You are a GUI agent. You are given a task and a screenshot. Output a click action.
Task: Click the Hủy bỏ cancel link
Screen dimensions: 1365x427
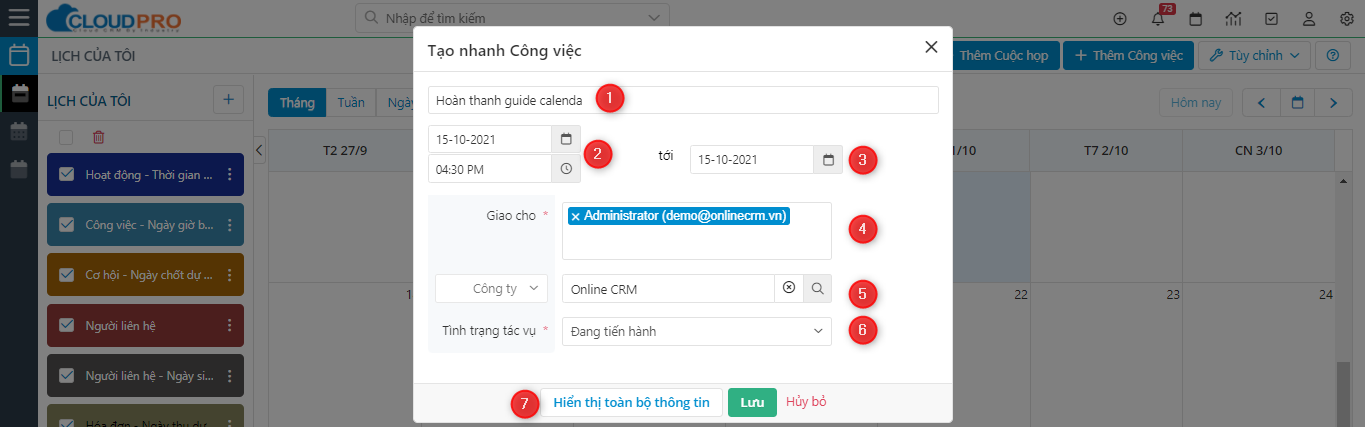coord(806,402)
